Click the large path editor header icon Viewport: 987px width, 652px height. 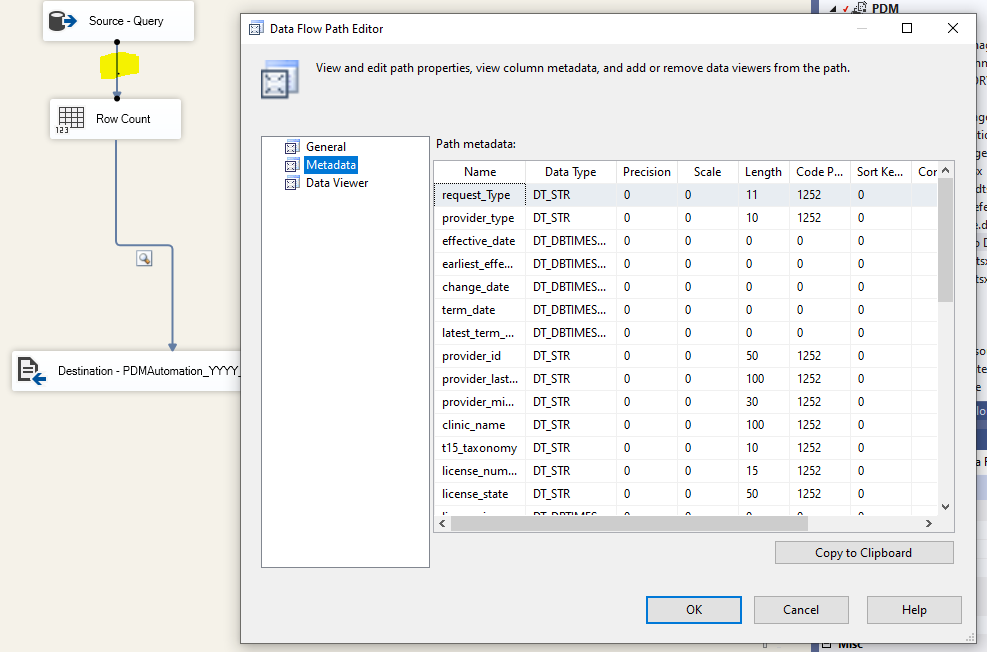pyautogui.click(x=279, y=79)
